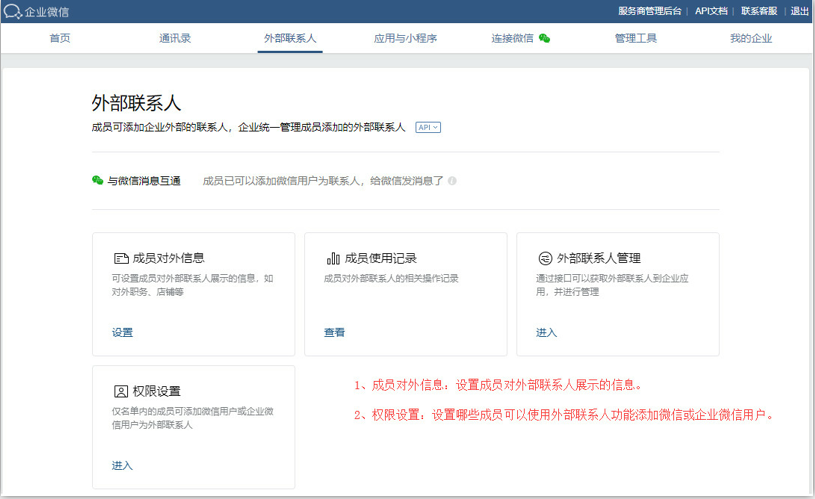Click the 权限设置 person icon
815x499 pixels.
click(121, 391)
